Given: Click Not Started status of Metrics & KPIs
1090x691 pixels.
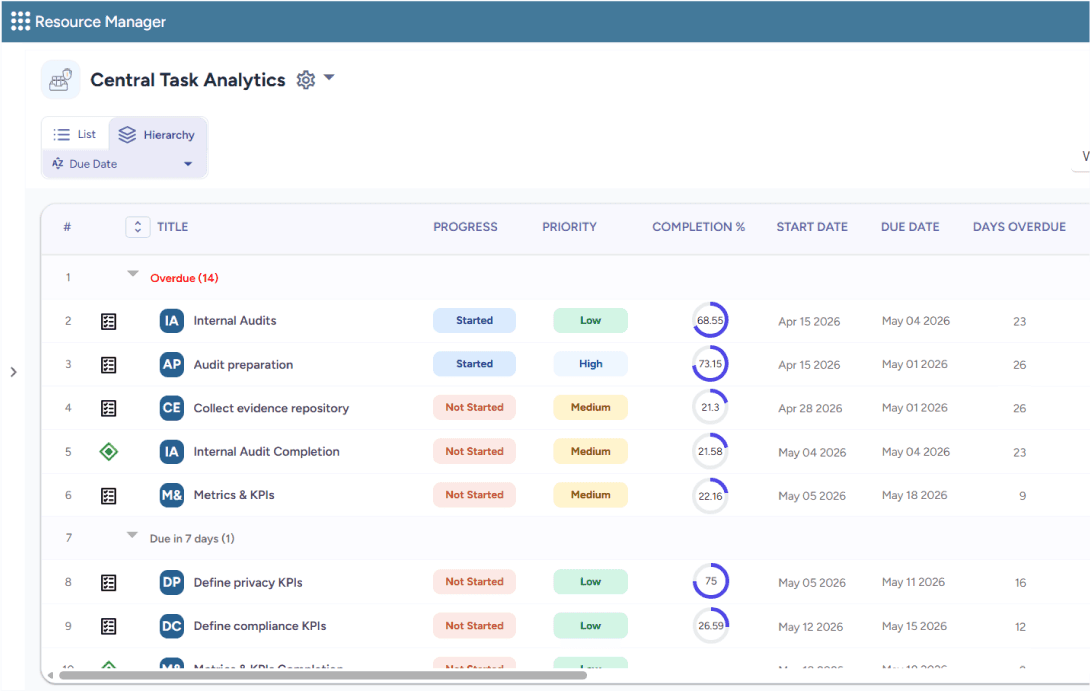Looking at the screenshot, I should point(474,495).
